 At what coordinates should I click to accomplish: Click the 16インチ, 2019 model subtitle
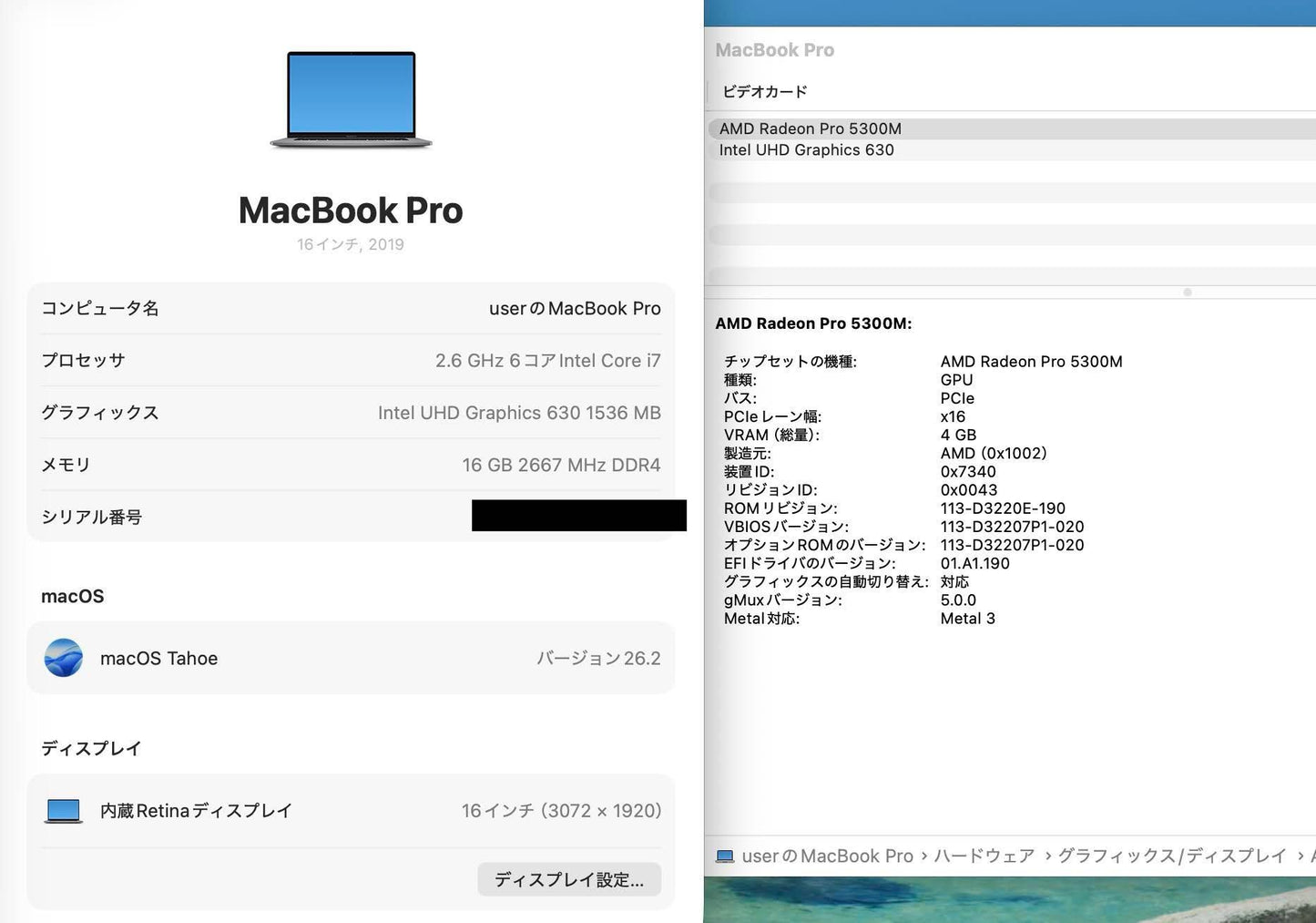tap(351, 244)
